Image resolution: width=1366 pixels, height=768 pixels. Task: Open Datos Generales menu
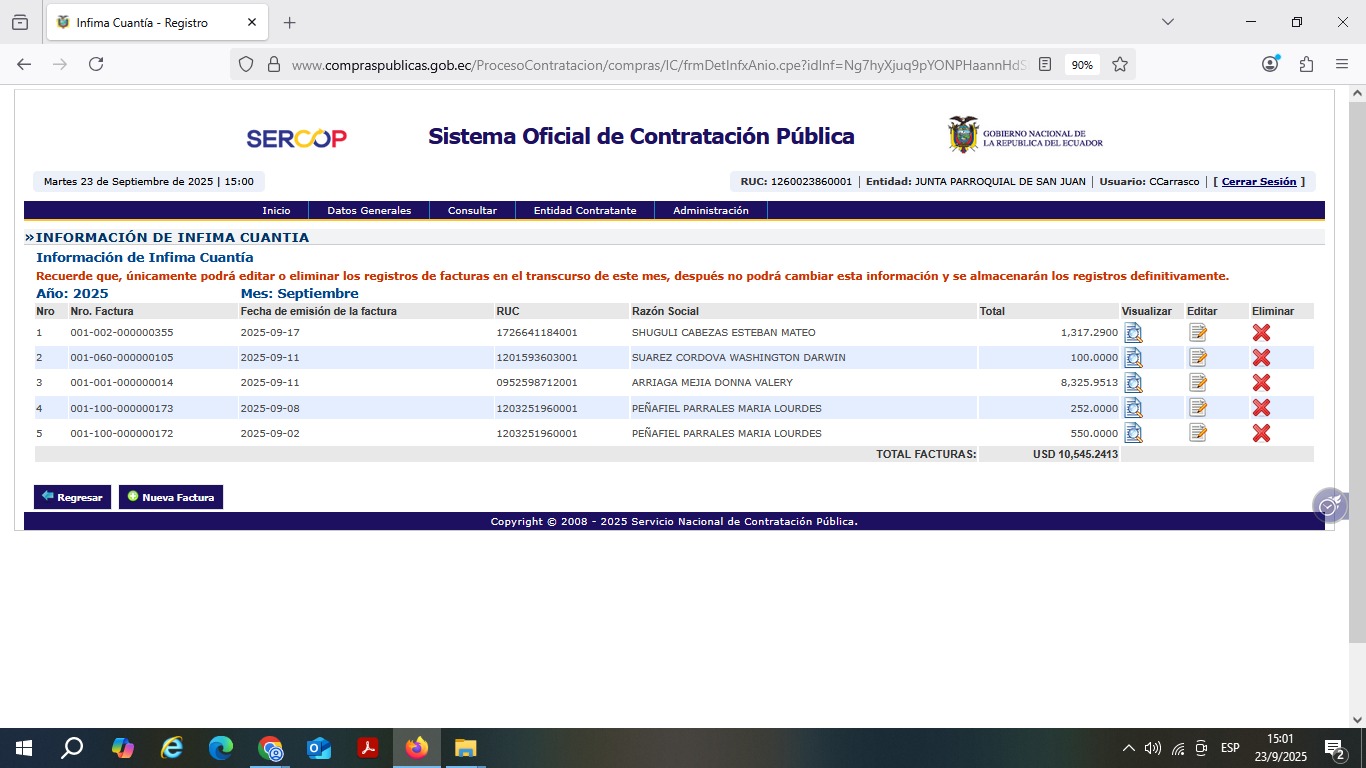(369, 211)
